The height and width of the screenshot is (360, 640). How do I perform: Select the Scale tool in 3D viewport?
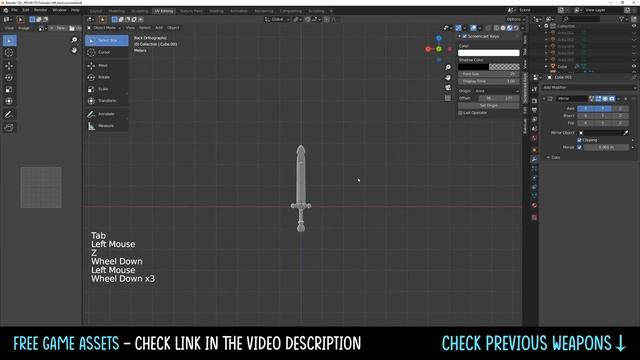(x=107, y=89)
